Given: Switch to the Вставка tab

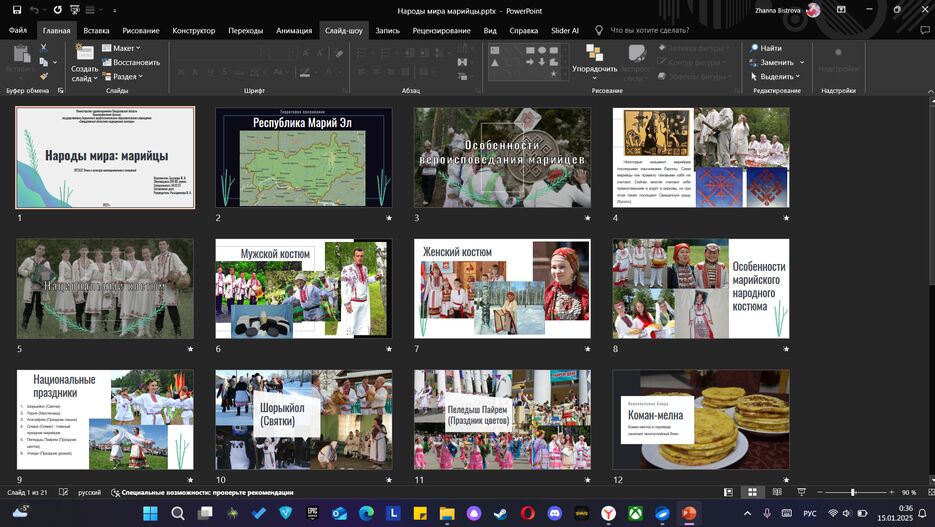Looking at the screenshot, I should 96,30.
